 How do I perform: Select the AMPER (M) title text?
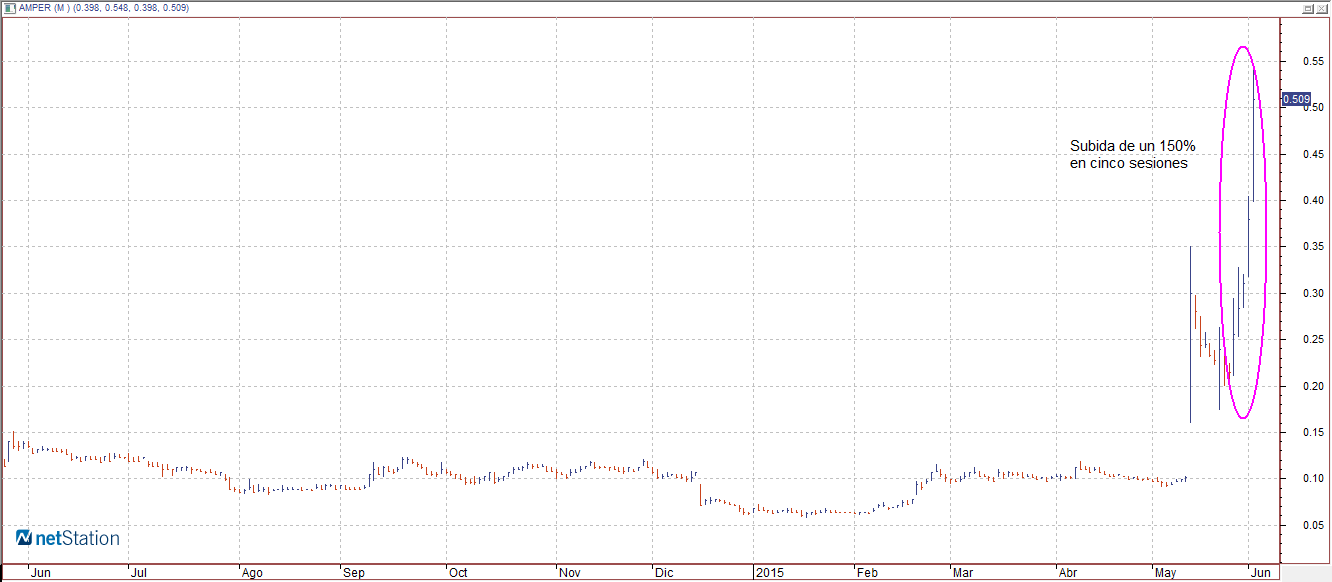pos(44,8)
